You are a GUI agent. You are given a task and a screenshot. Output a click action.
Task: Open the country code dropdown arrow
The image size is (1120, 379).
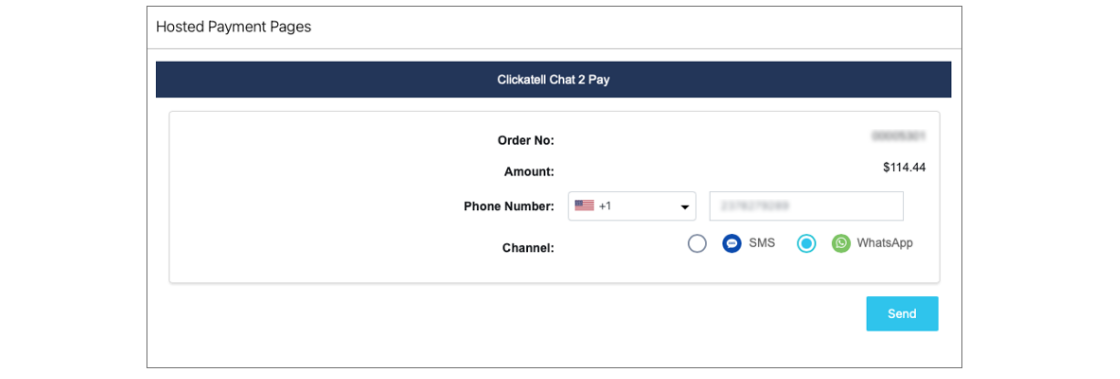point(684,208)
